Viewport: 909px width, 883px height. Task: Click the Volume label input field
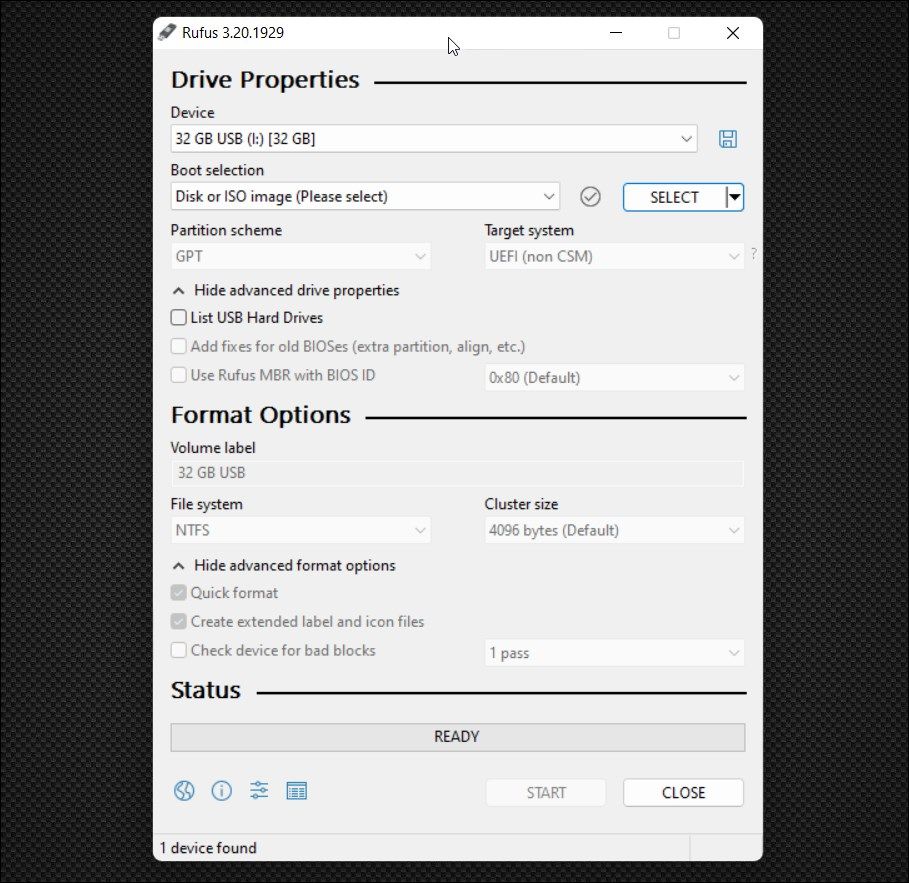(457, 473)
